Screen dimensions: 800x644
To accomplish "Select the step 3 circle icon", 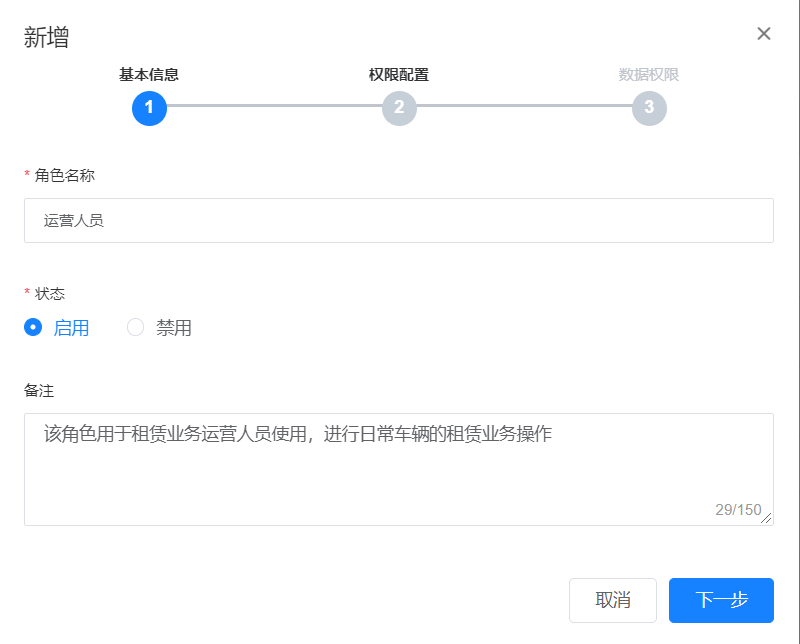I will [649, 108].
